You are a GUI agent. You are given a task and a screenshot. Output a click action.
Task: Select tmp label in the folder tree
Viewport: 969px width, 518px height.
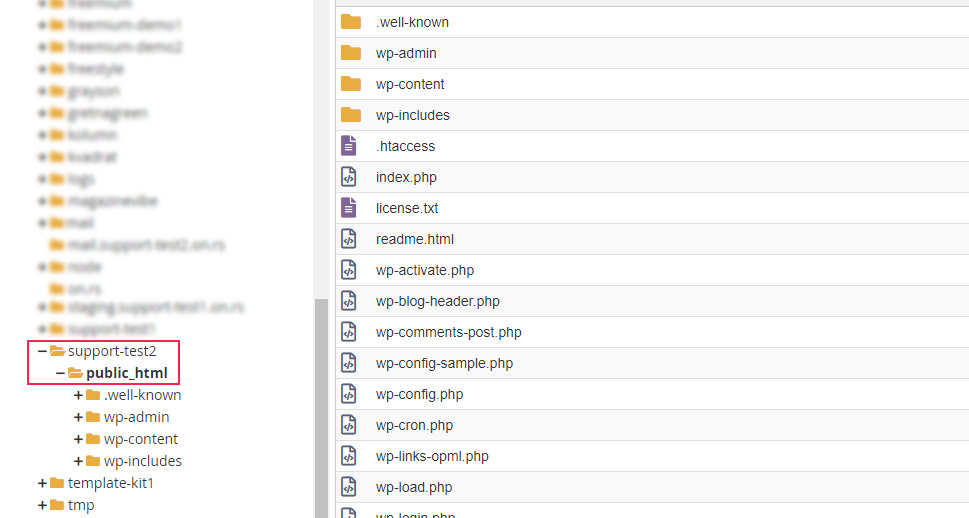pos(81,505)
